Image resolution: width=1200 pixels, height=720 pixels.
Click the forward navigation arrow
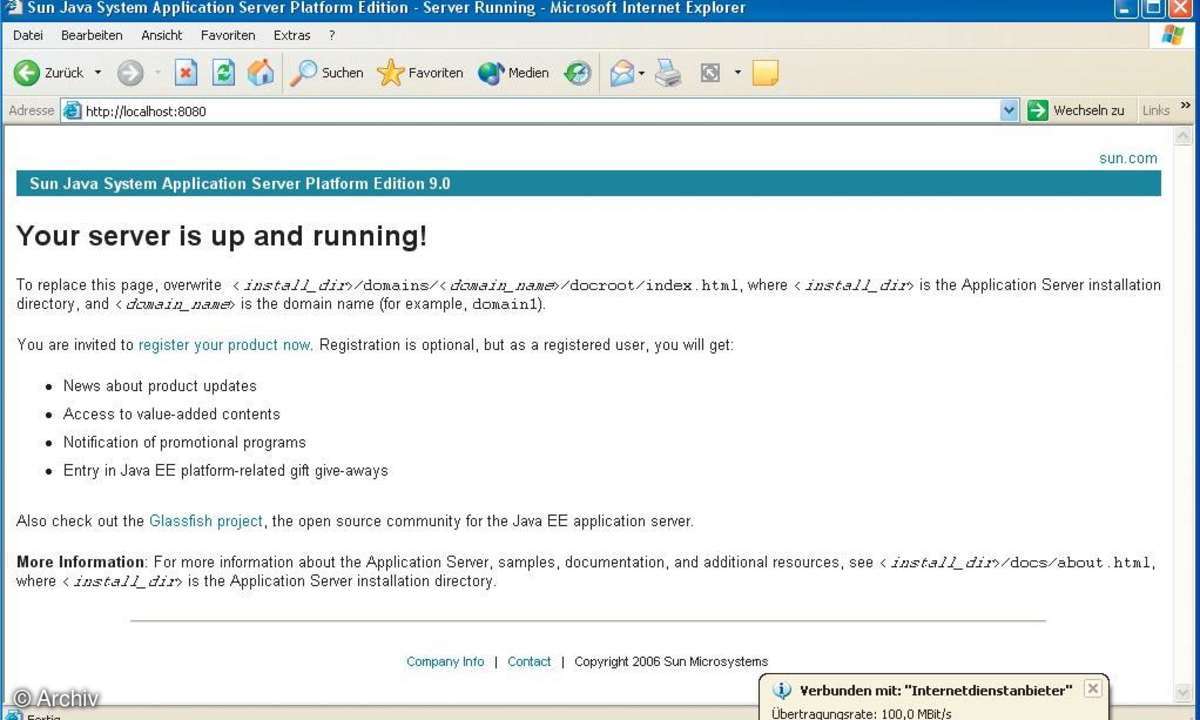tap(130, 73)
